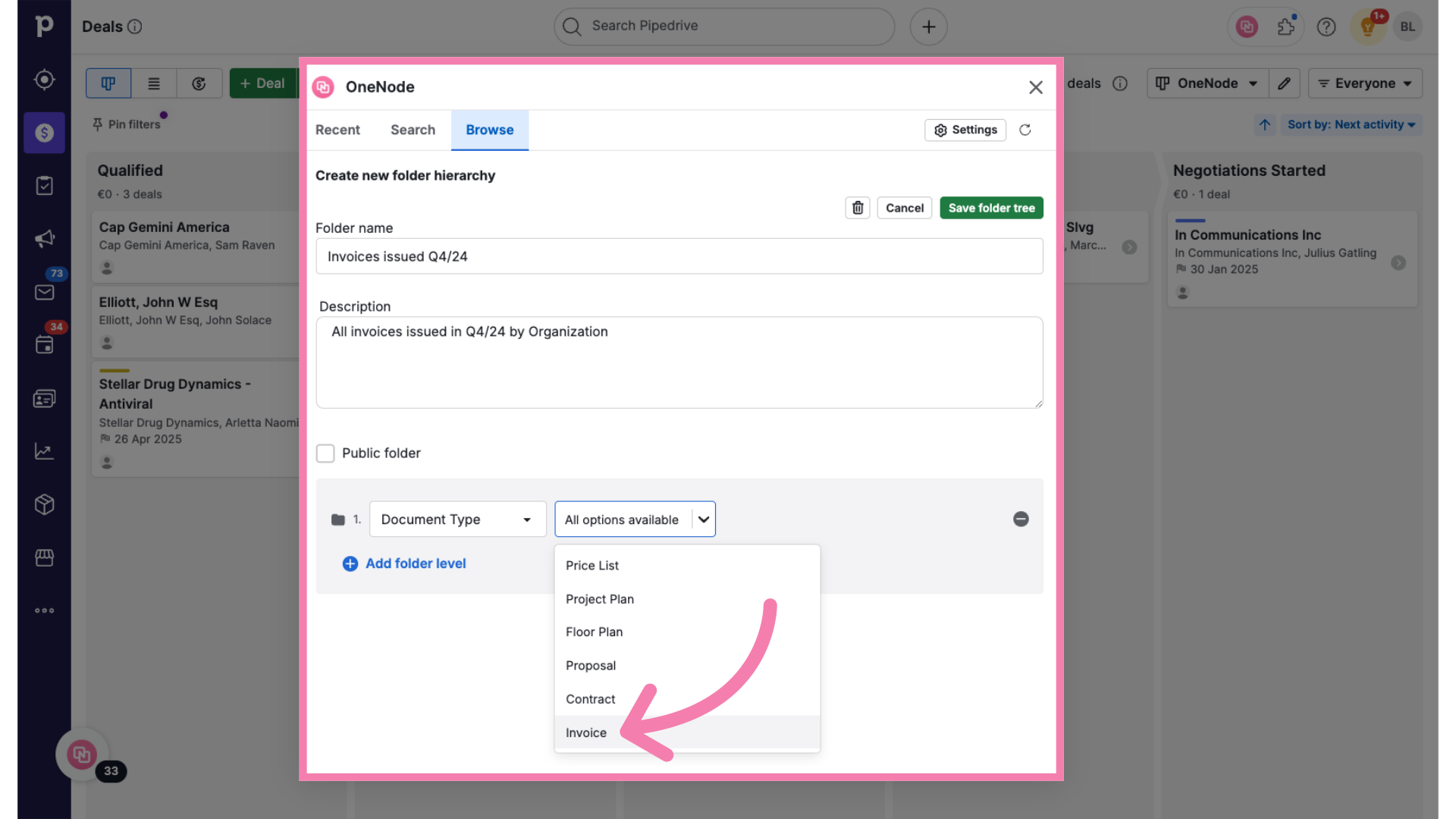1456x819 pixels.
Task: Click Save folder tree button
Action: (991, 207)
